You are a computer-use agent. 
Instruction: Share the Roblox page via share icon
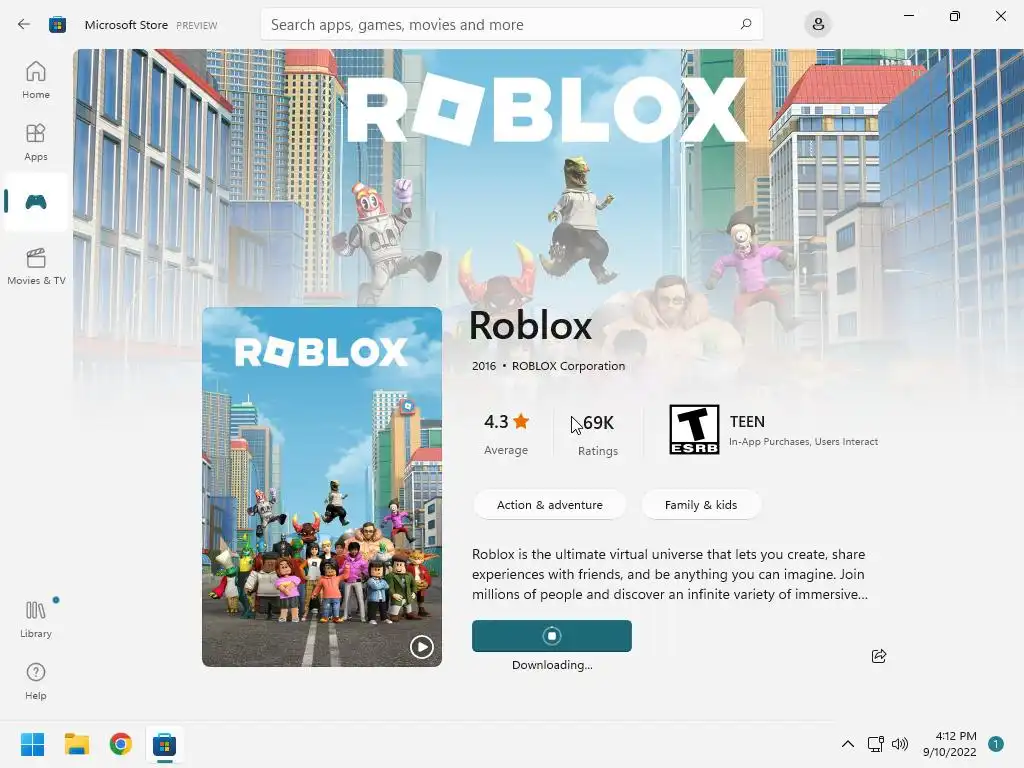(878, 656)
